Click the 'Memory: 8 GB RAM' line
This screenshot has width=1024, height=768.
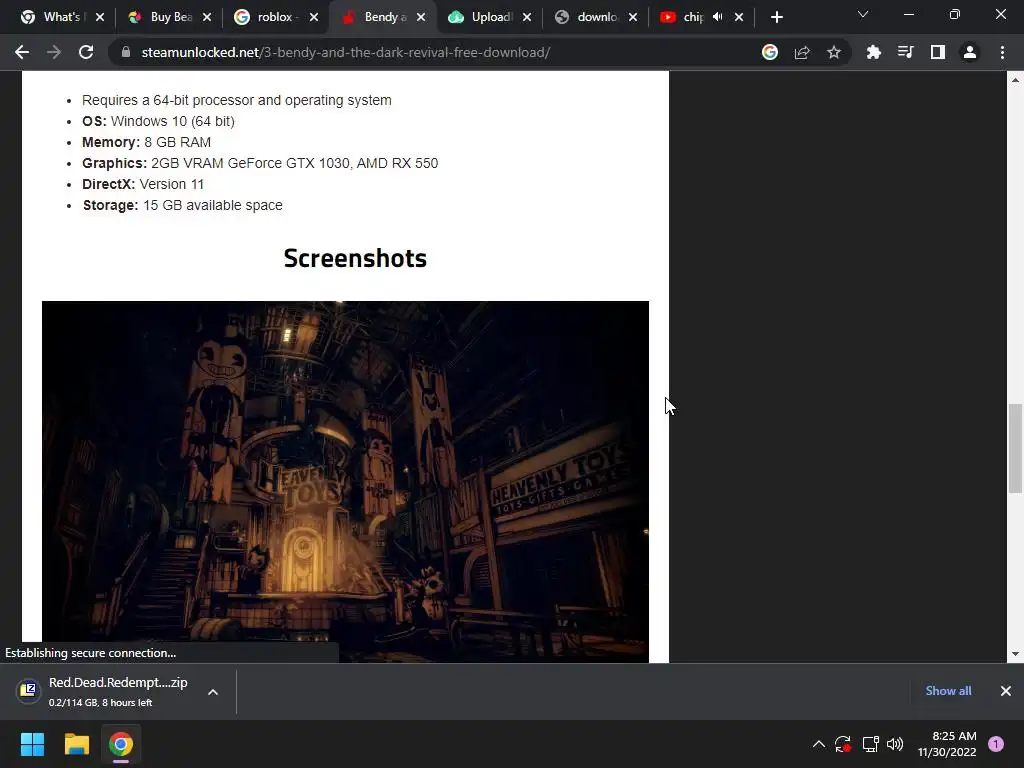tap(146, 142)
